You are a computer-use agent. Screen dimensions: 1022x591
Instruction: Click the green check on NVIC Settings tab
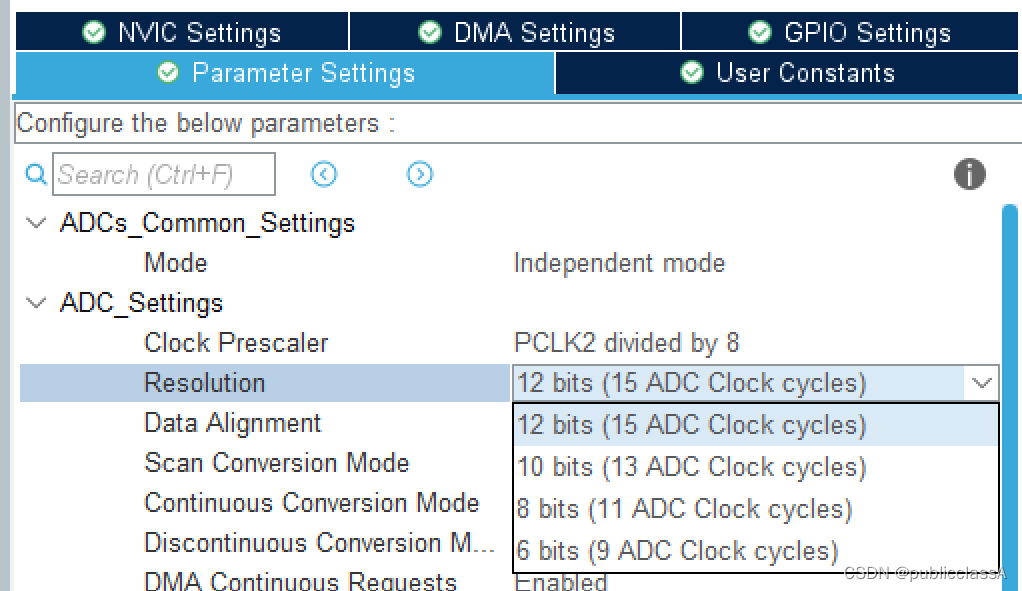pyautogui.click(x=93, y=32)
